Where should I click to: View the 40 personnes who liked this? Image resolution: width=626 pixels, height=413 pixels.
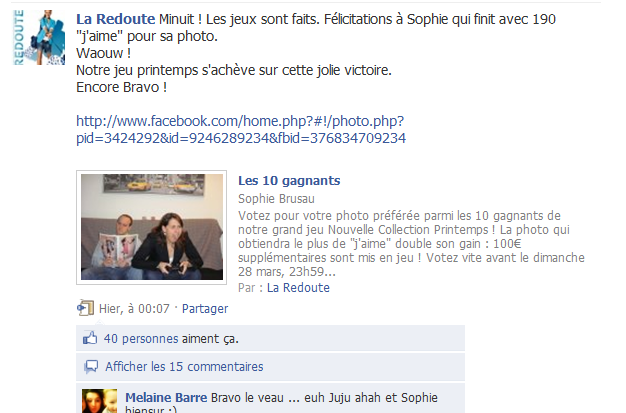[x=141, y=339]
